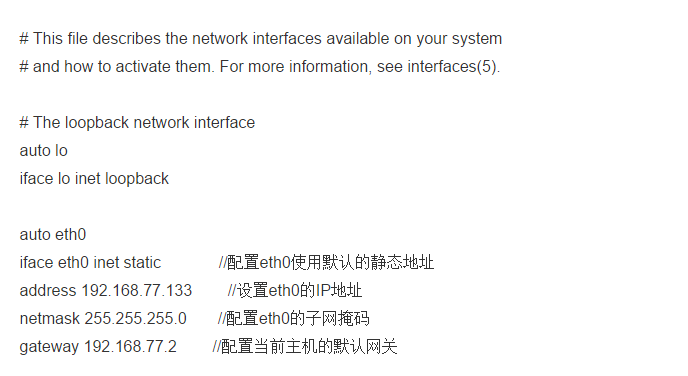
Task: Click the netmask value 255.255.255.0
Action: pyautogui.click(x=136, y=319)
